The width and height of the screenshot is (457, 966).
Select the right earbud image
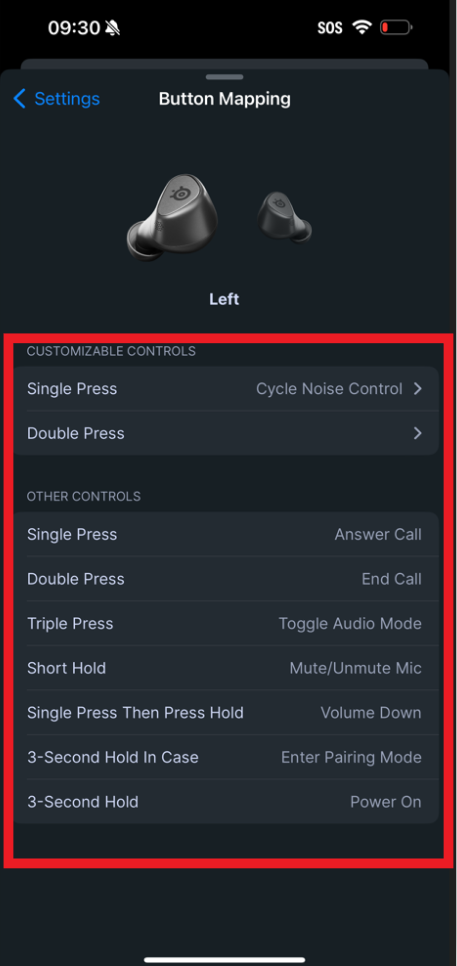(x=284, y=216)
